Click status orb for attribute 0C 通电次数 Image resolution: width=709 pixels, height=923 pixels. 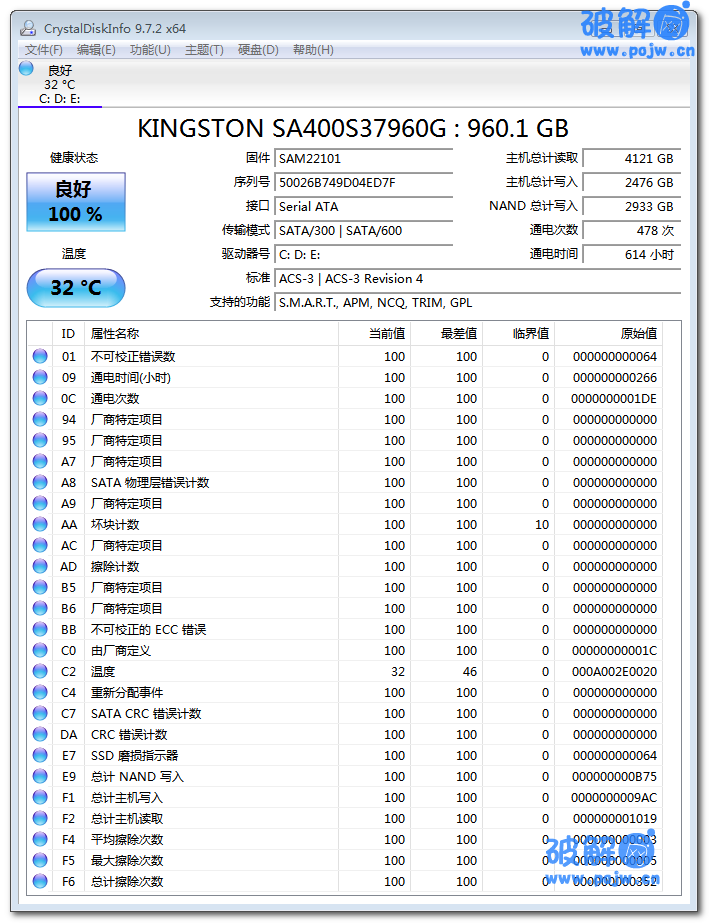coord(40,399)
